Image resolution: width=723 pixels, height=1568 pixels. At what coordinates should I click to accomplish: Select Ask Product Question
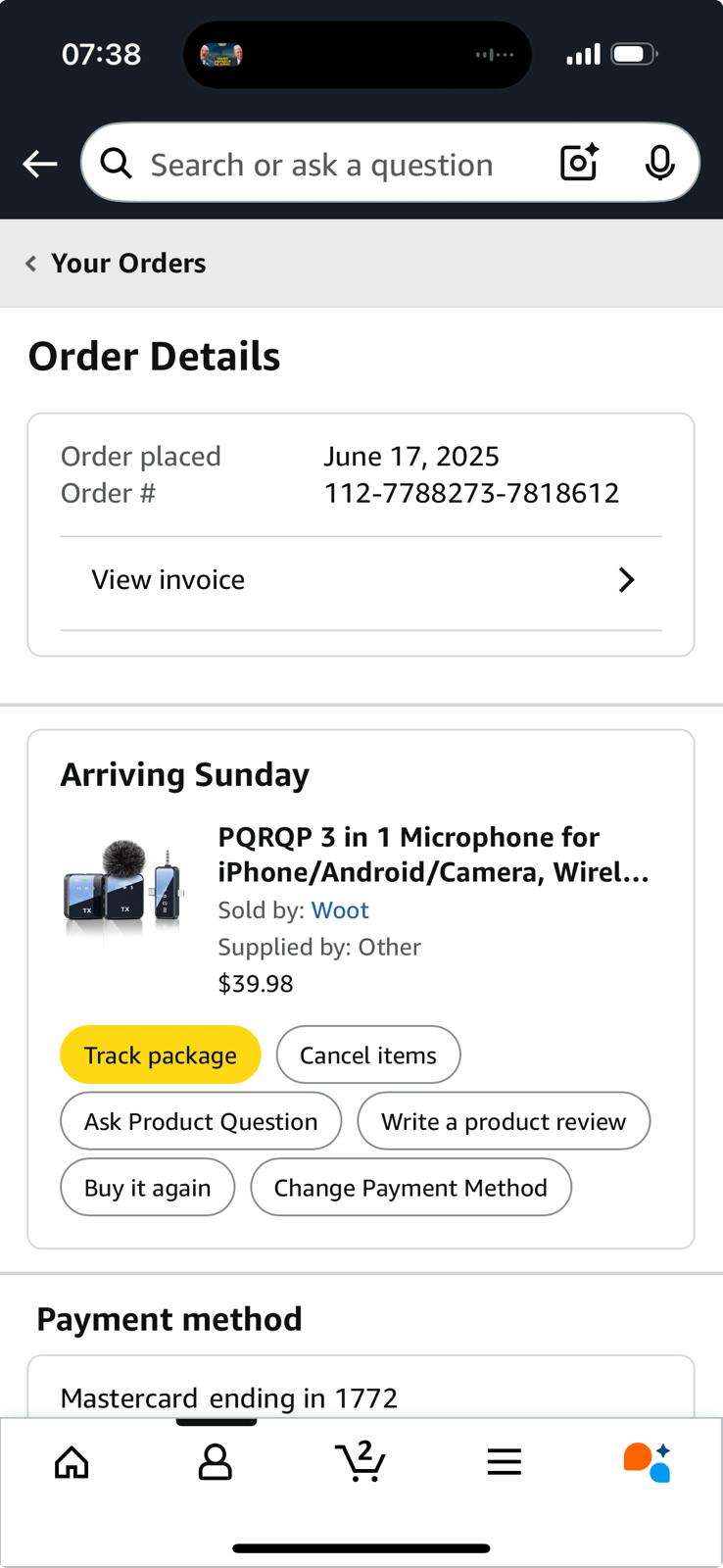click(x=201, y=1121)
